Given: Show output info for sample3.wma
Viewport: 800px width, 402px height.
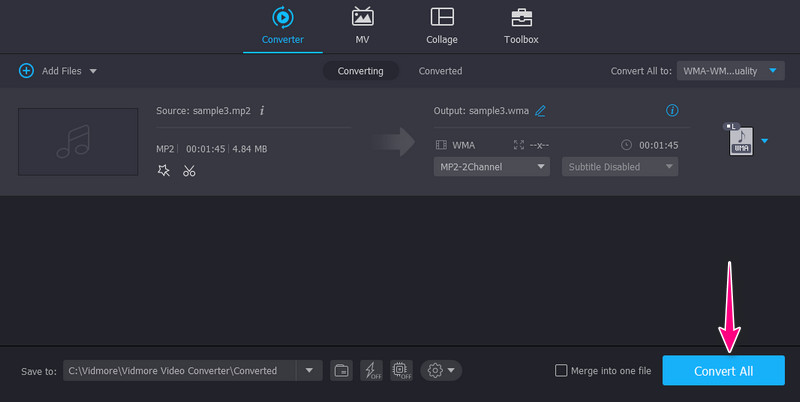Looking at the screenshot, I should coord(672,111).
